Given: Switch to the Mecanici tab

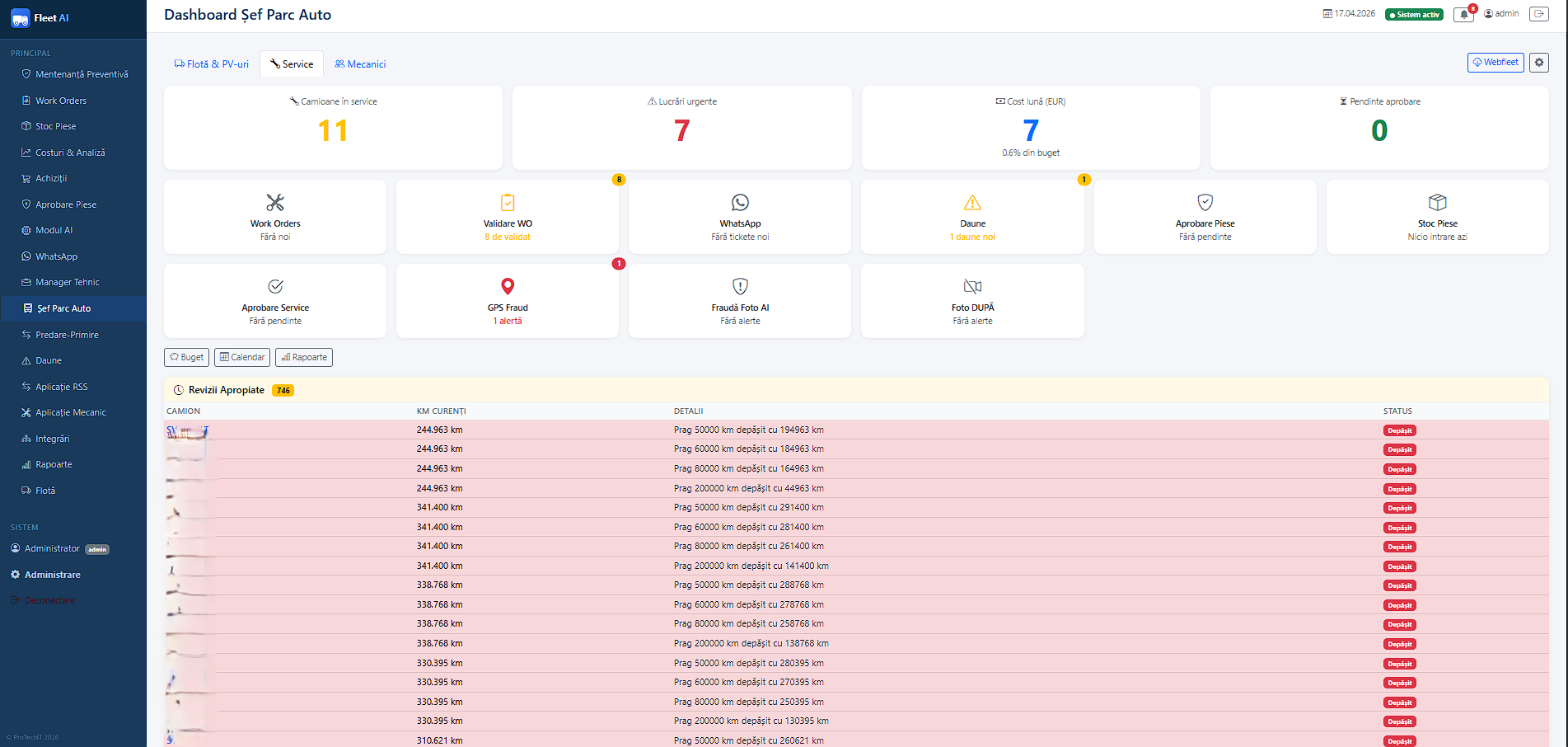Looking at the screenshot, I should pos(360,64).
